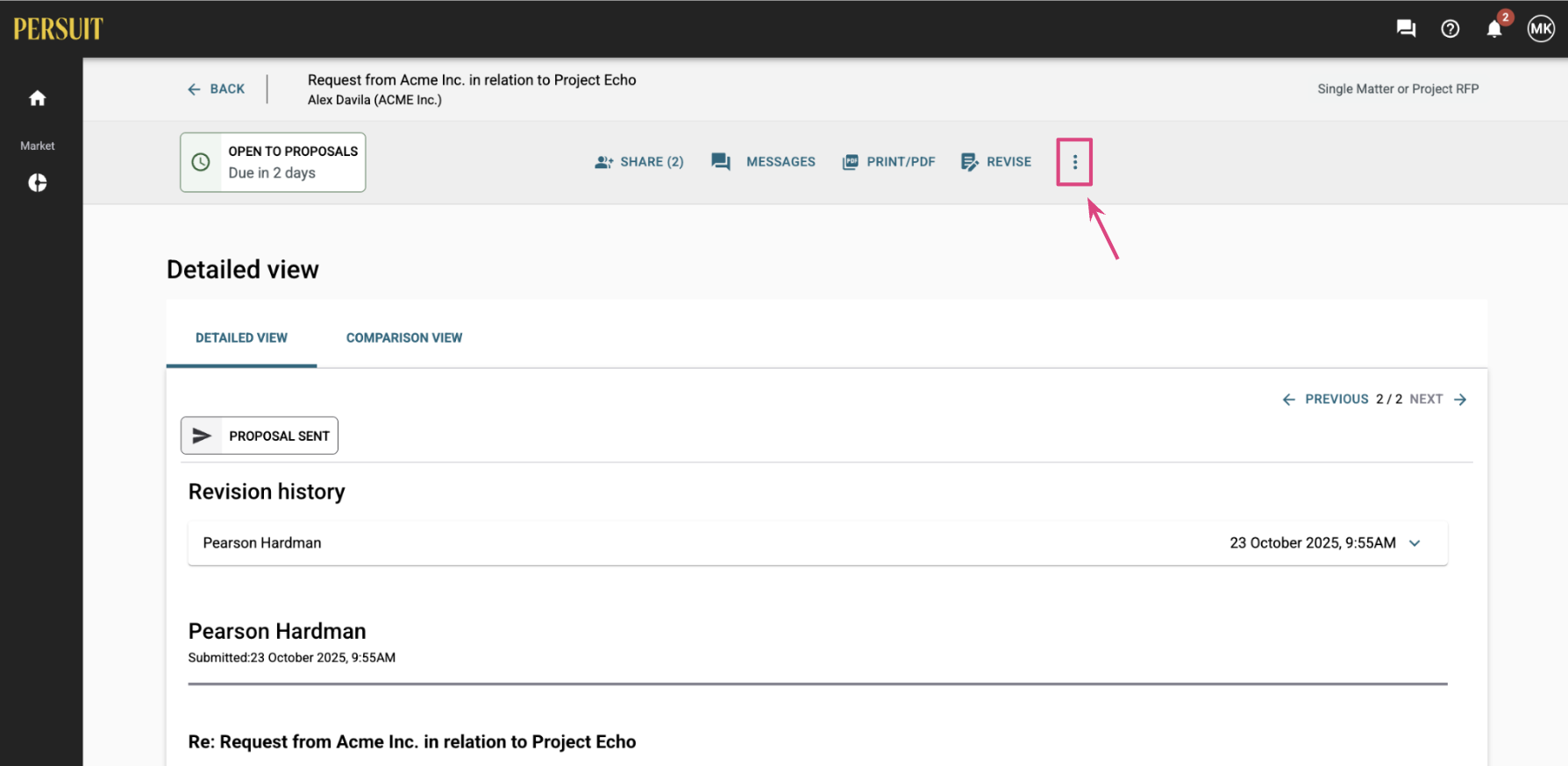Go to the PREVIOUS proposal
This screenshot has height=766, width=1568.
pyautogui.click(x=1325, y=400)
